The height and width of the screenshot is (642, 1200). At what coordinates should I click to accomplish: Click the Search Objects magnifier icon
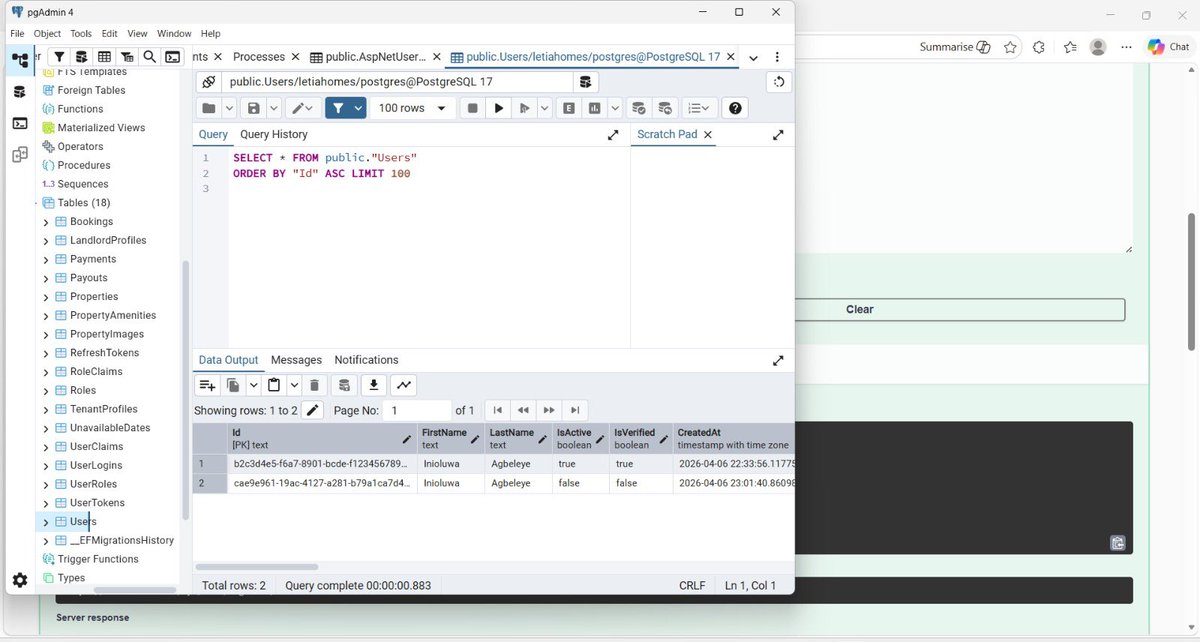click(x=150, y=57)
